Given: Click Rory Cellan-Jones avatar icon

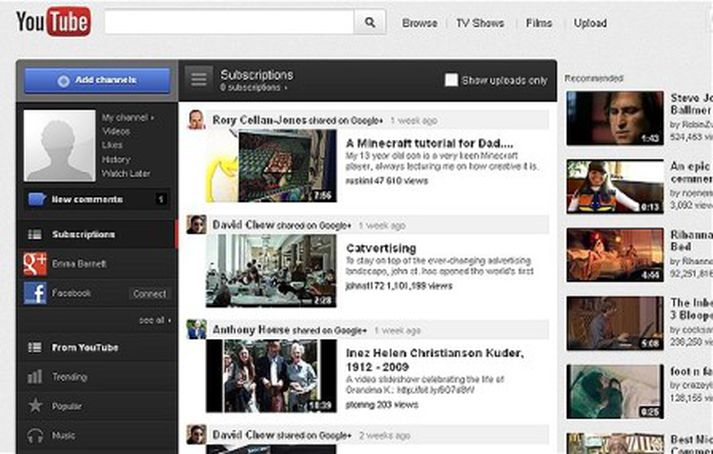Looking at the screenshot, I should tap(196, 120).
